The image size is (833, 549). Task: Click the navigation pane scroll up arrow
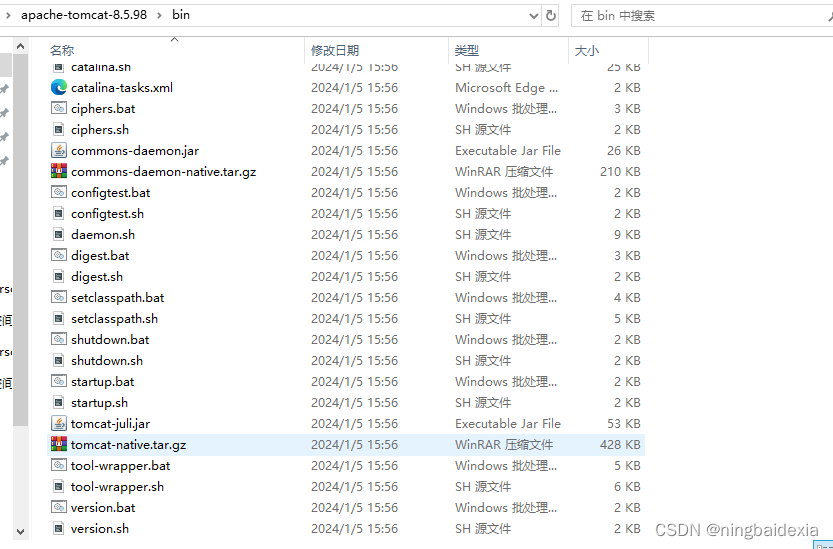[x=20, y=46]
